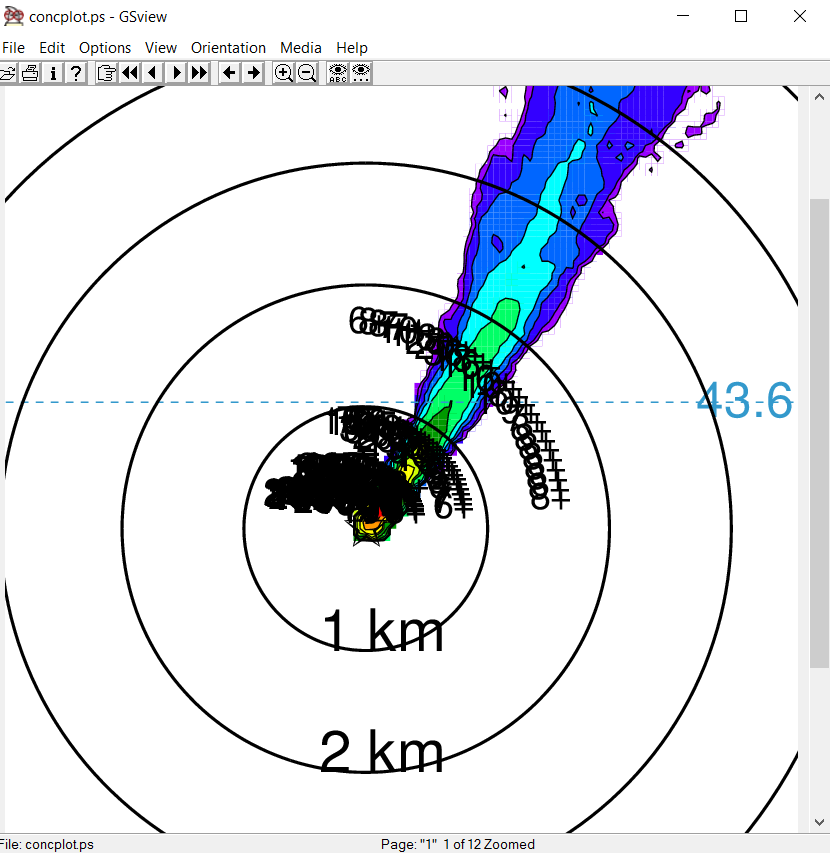Click the Find Text eye ABC icon
This screenshot has width=830, height=853.
point(337,73)
